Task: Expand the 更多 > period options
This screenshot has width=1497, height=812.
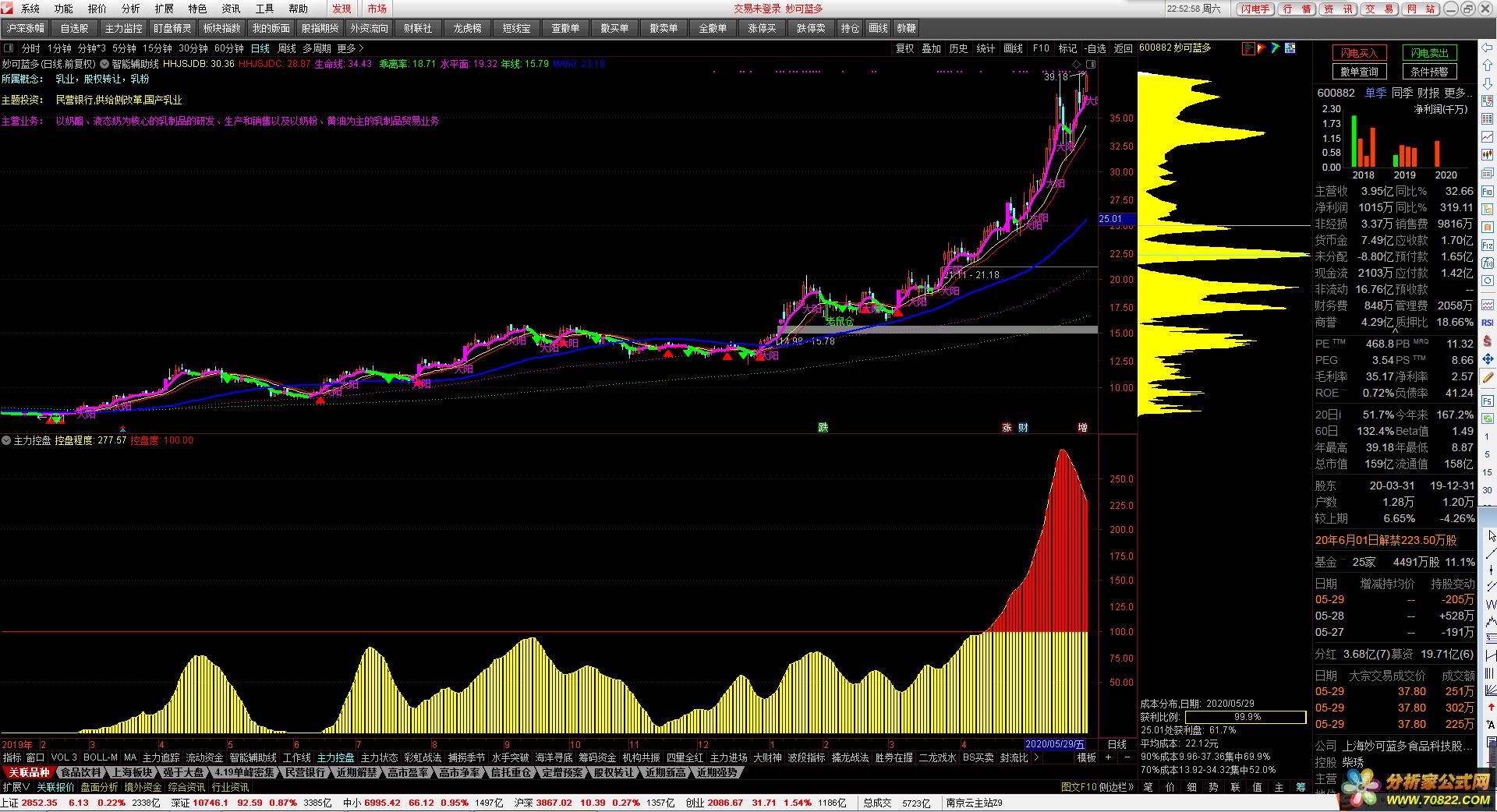Action: click(x=350, y=48)
